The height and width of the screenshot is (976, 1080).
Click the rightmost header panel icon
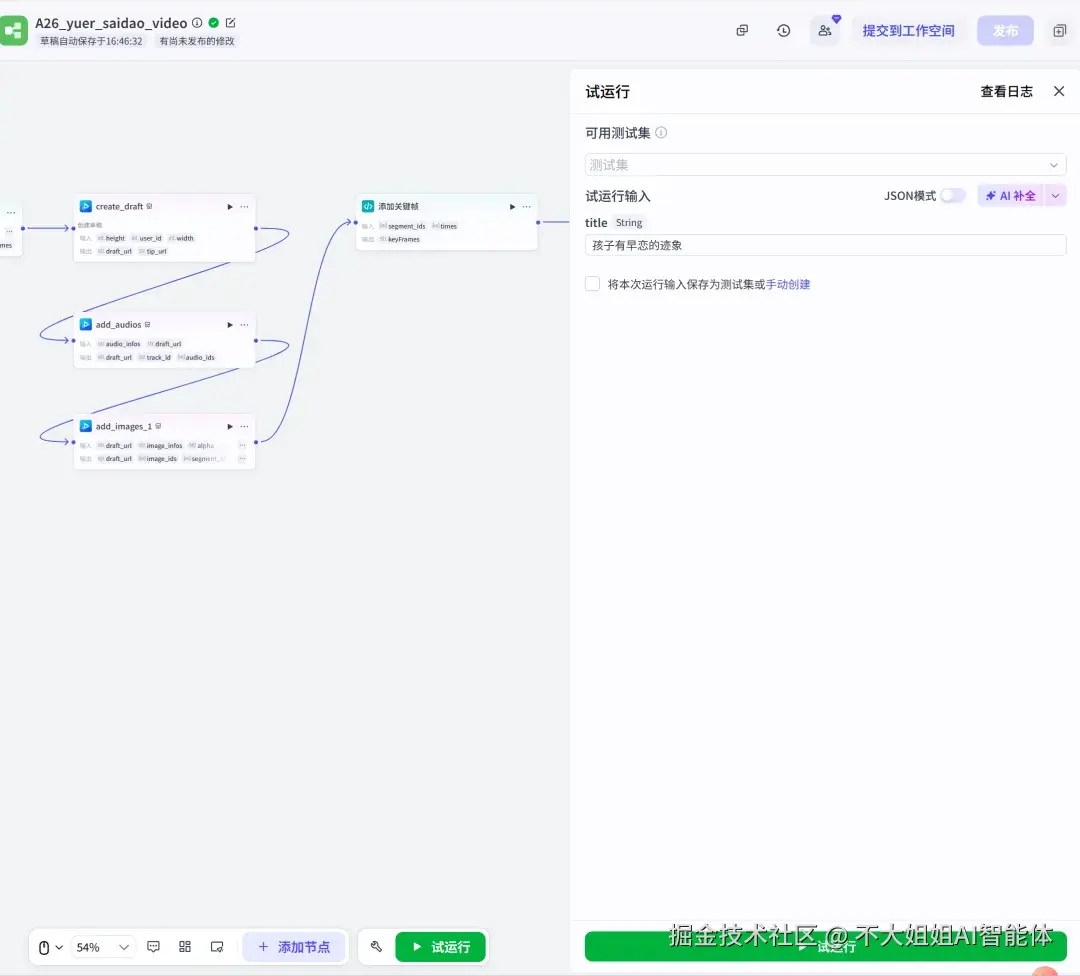1059,30
